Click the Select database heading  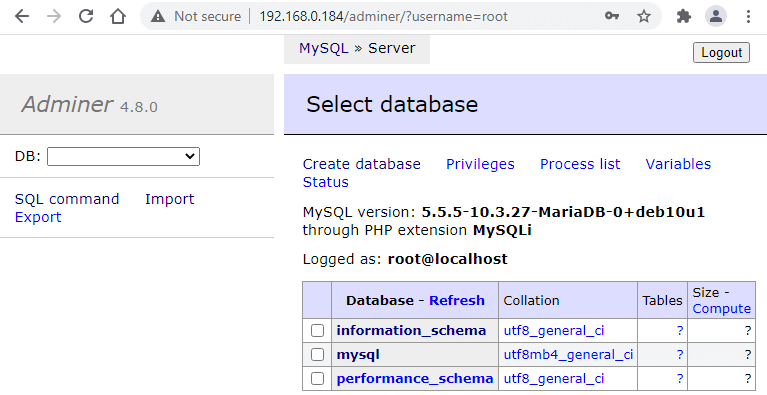(x=392, y=104)
